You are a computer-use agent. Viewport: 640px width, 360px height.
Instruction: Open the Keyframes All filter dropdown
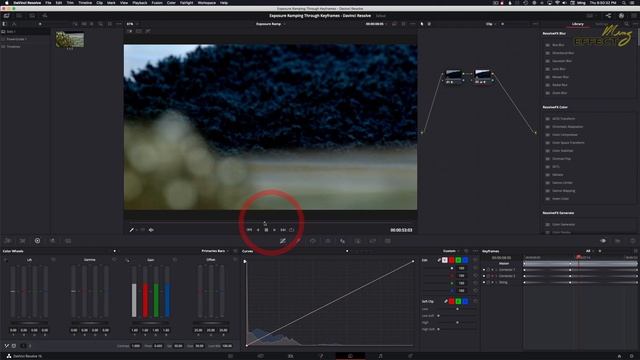[x=590, y=251]
